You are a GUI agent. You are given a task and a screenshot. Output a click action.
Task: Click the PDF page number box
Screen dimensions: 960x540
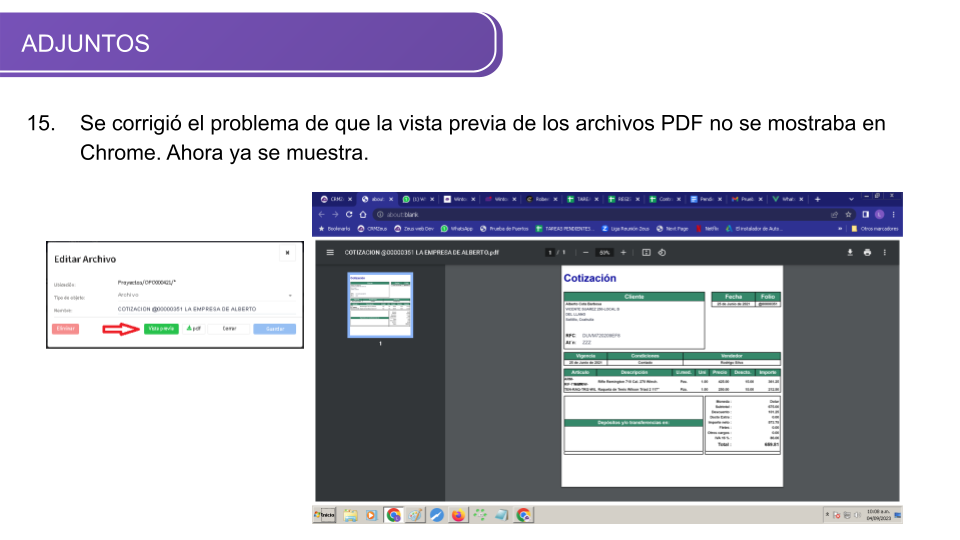(x=550, y=252)
